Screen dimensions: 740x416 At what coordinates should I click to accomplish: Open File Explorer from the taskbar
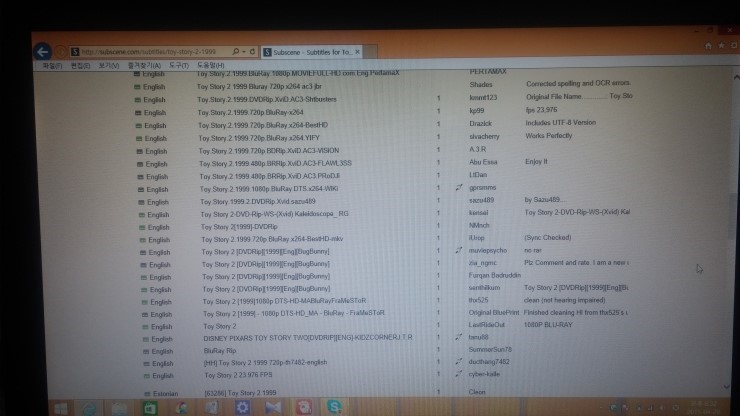[x=119, y=408]
